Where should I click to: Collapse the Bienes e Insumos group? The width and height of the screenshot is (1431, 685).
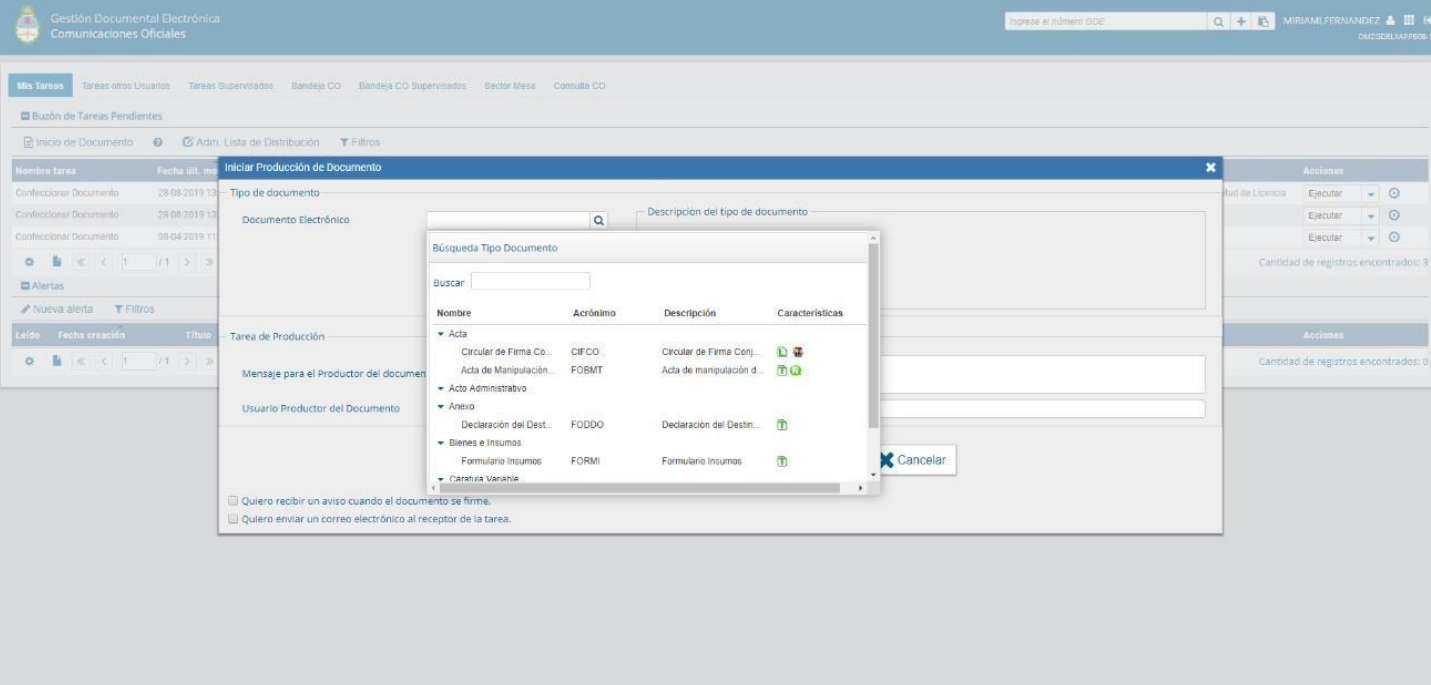pyautogui.click(x=441, y=443)
